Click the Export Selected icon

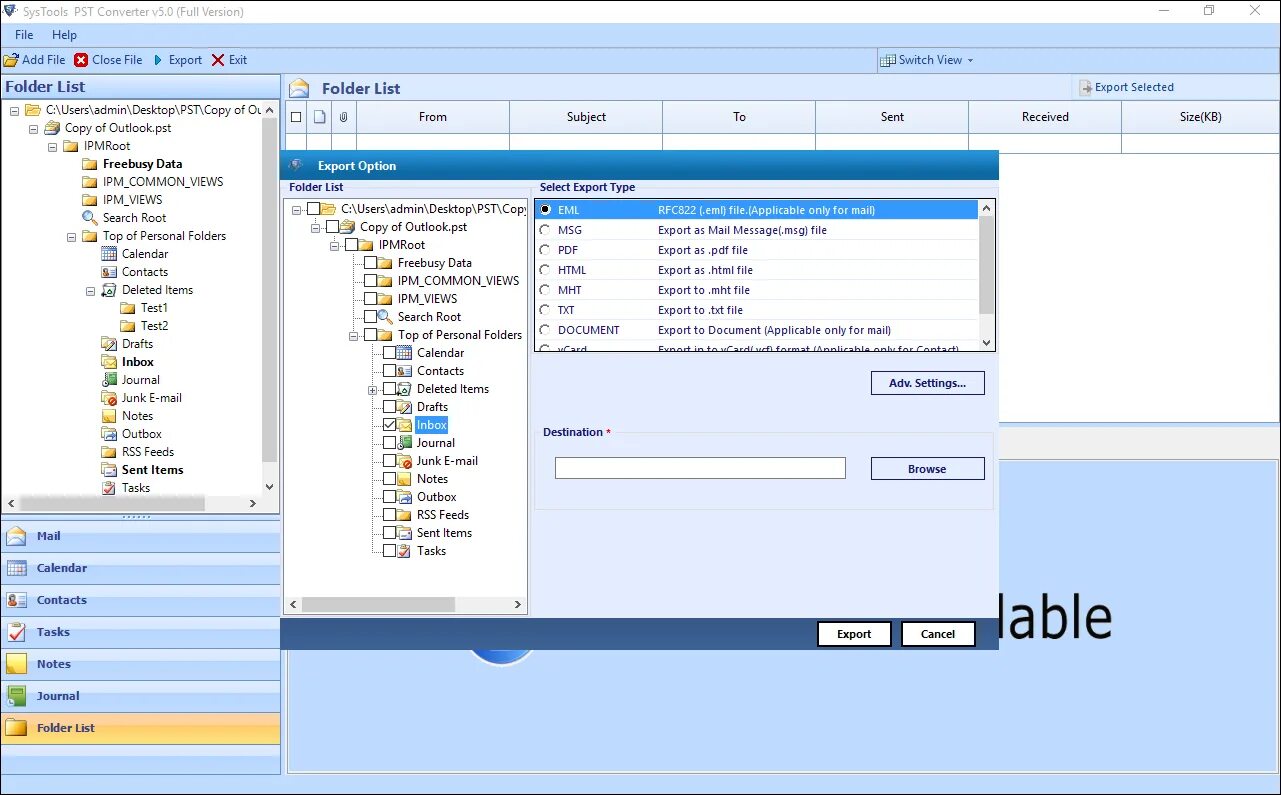pos(1085,88)
